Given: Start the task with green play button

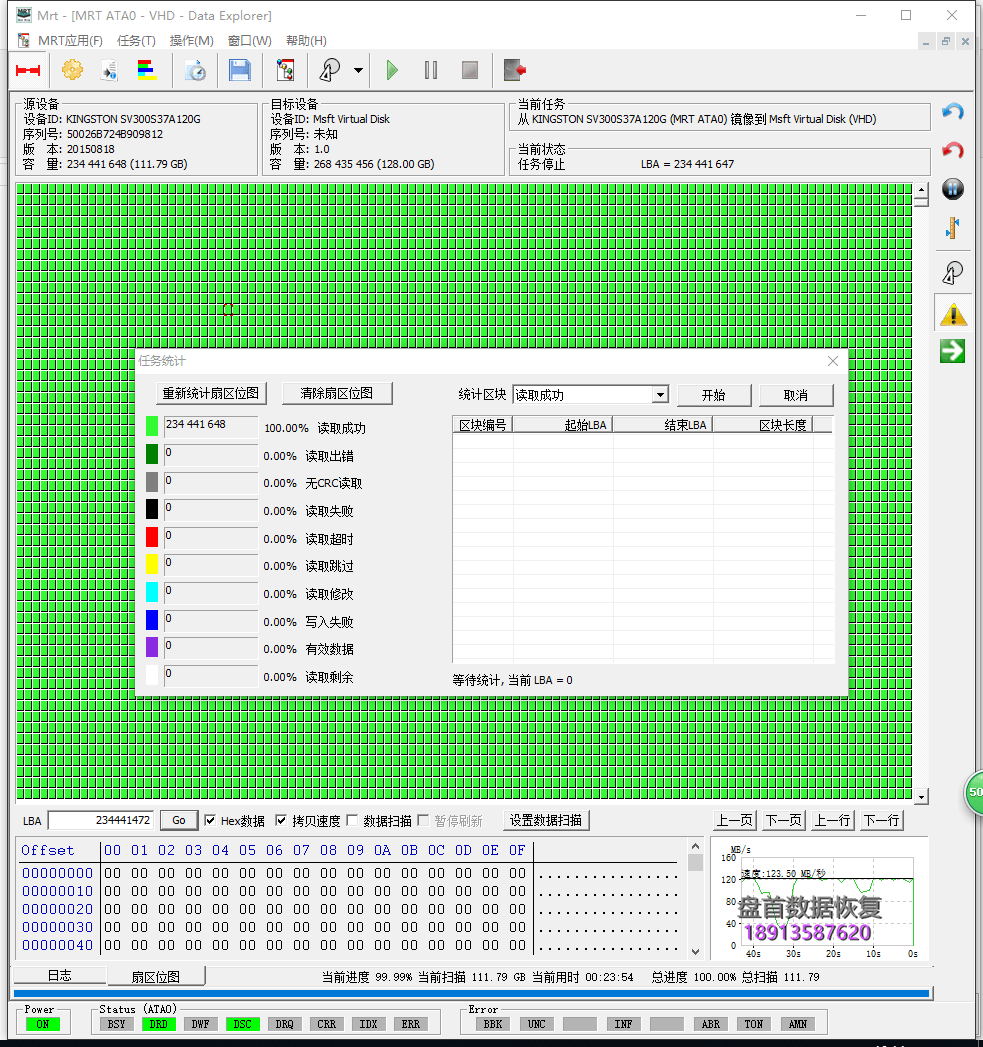Looking at the screenshot, I should [392, 70].
